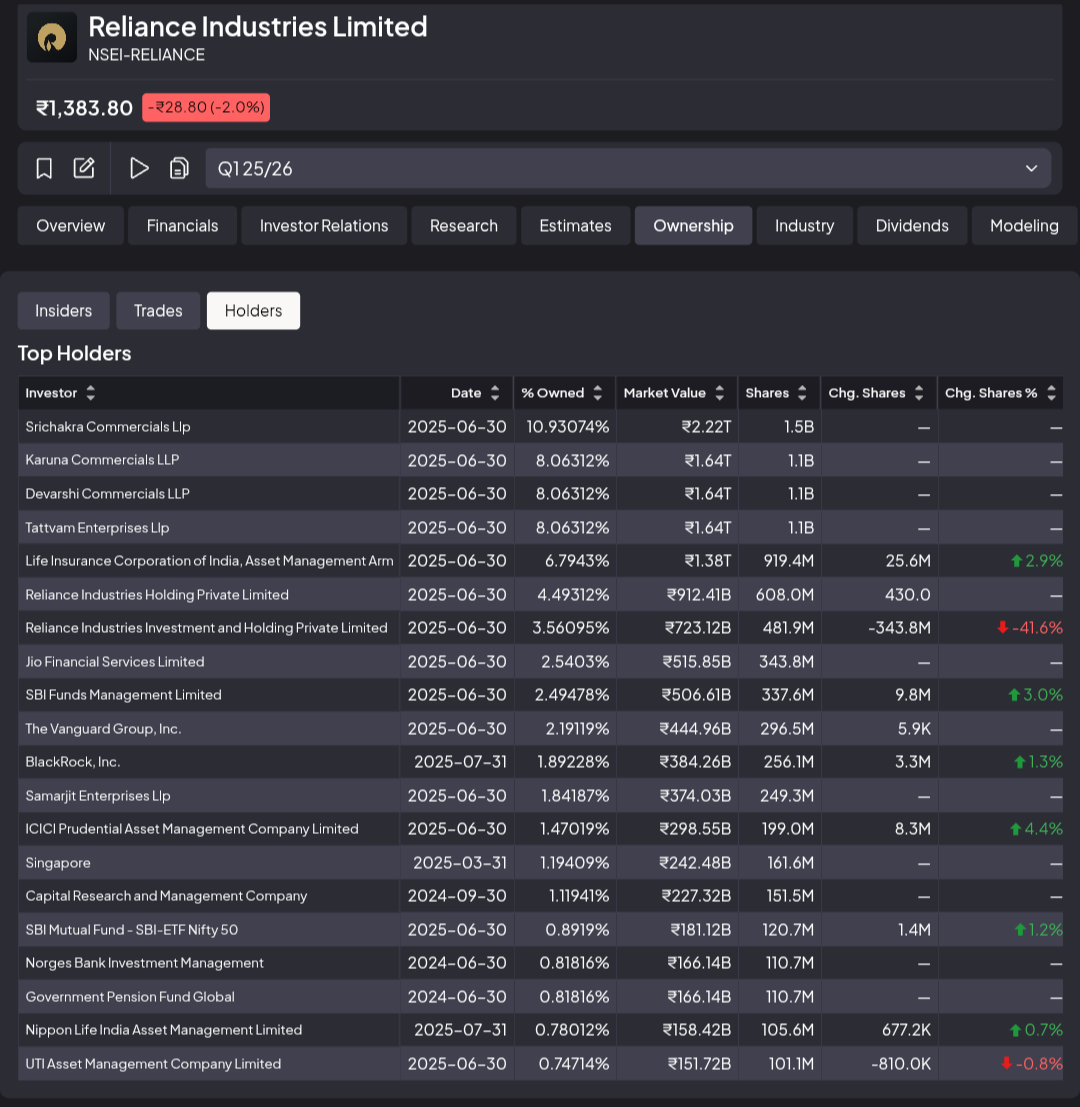Open the Overview tab
1080x1107 pixels.
(71, 226)
